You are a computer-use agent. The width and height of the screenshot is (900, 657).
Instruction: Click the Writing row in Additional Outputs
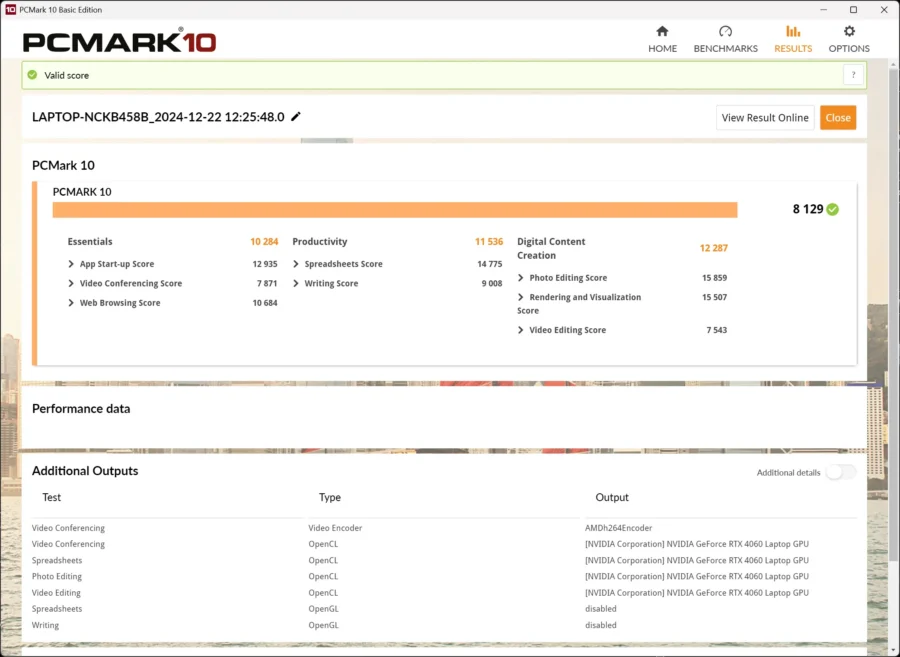click(x=444, y=625)
